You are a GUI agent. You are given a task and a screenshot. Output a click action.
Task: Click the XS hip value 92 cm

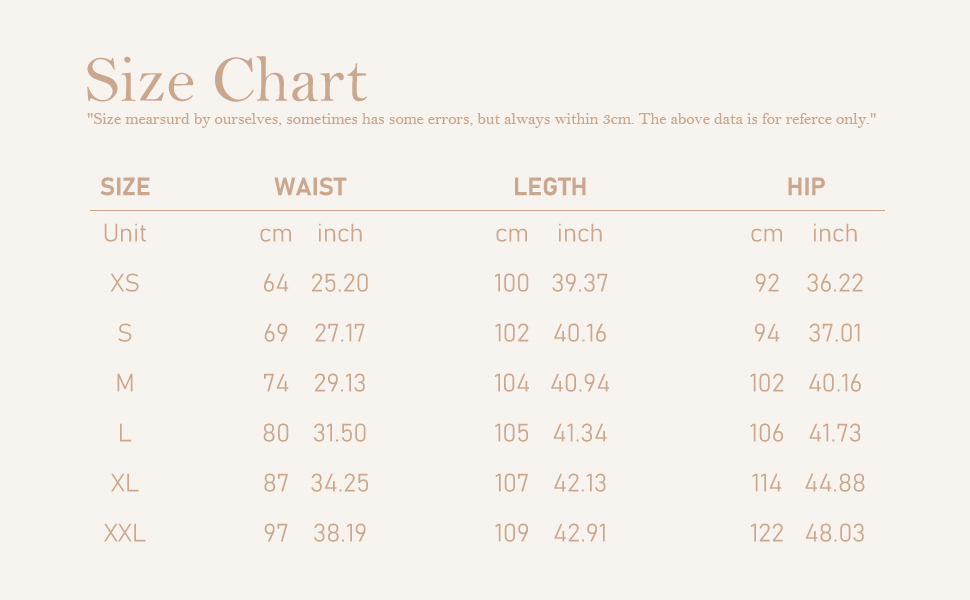766,283
